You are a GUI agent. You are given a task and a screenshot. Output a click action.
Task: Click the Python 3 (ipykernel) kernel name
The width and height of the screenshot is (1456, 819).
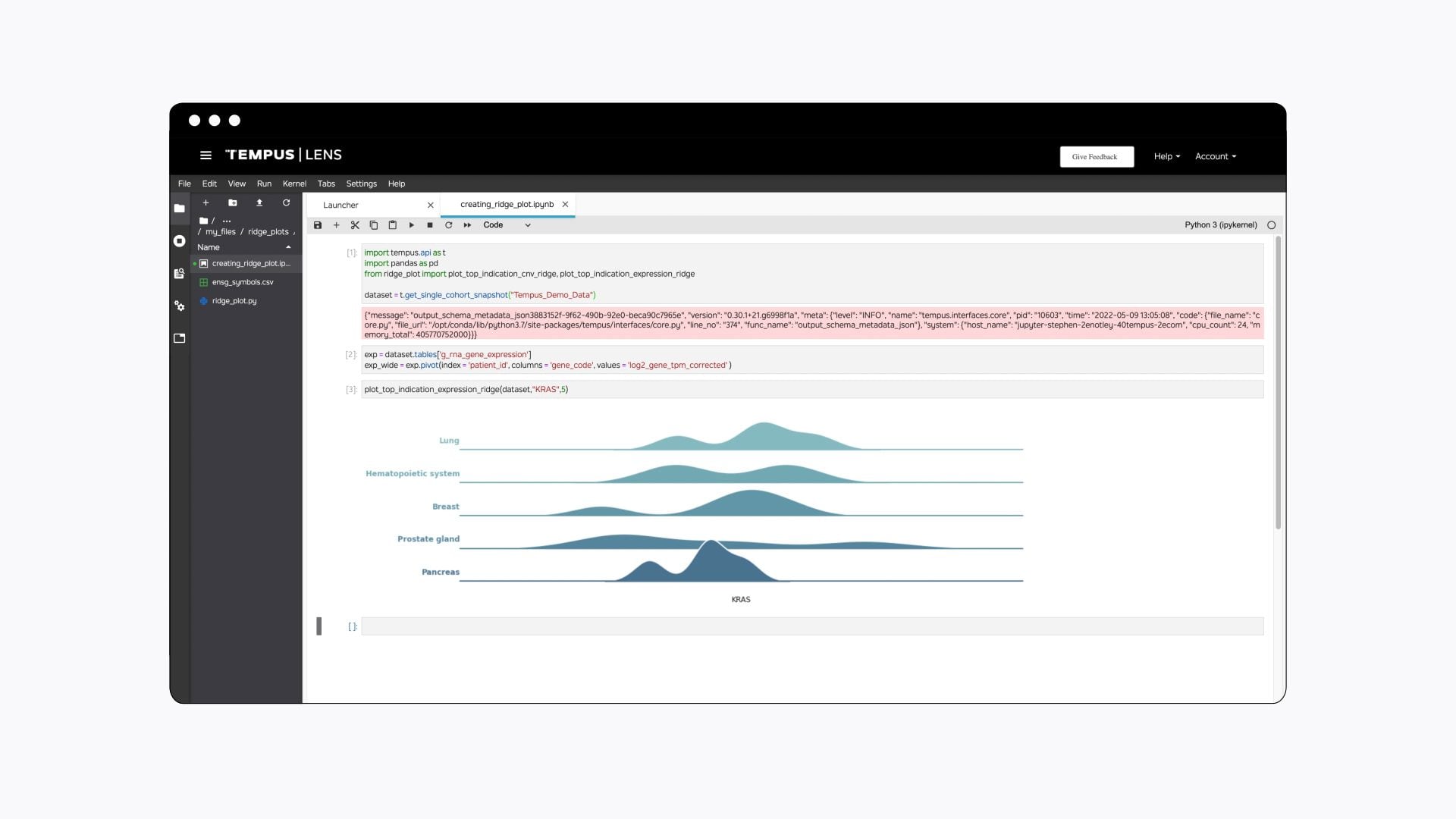click(1220, 225)
